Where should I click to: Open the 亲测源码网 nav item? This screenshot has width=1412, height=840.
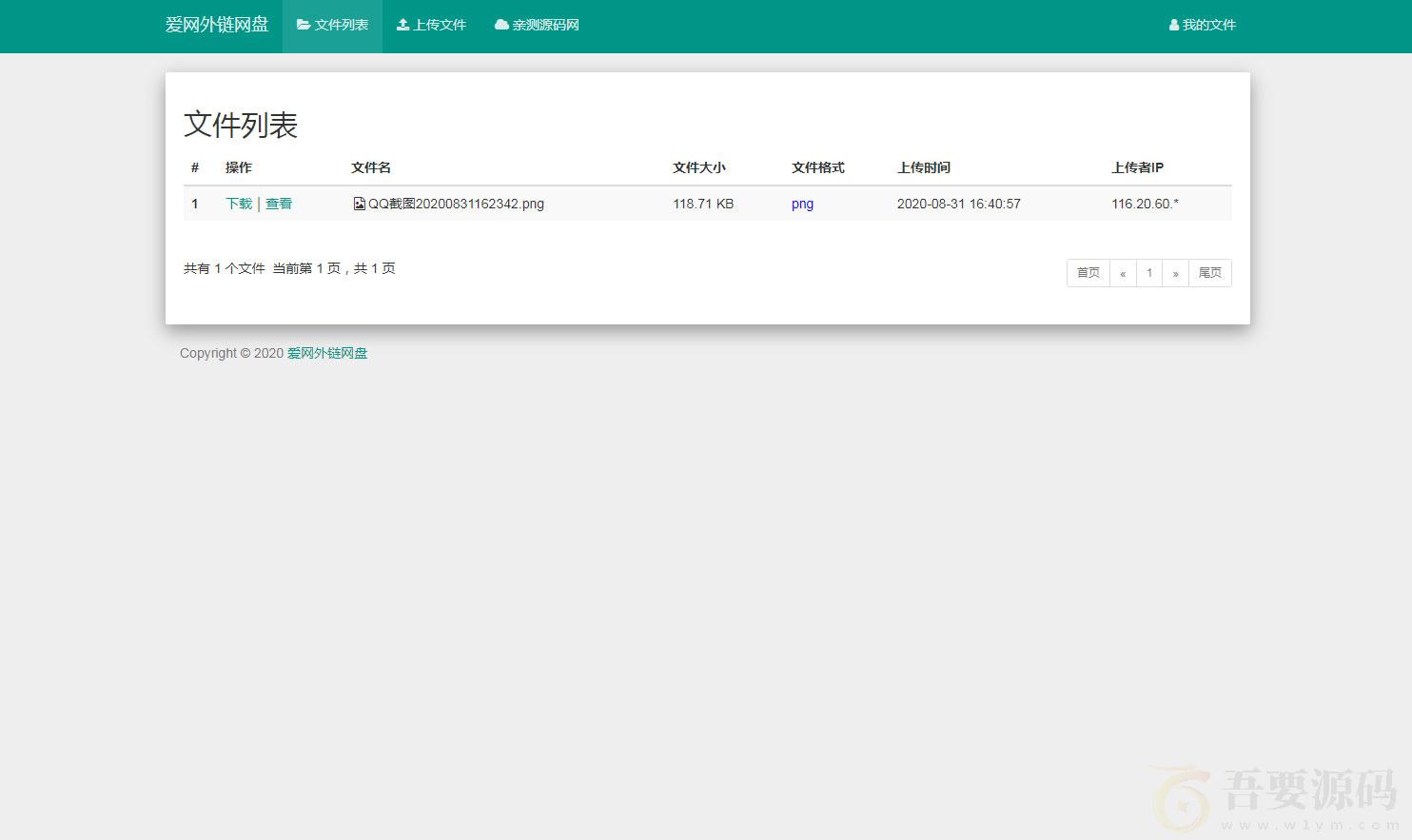(x=537, y=26)
